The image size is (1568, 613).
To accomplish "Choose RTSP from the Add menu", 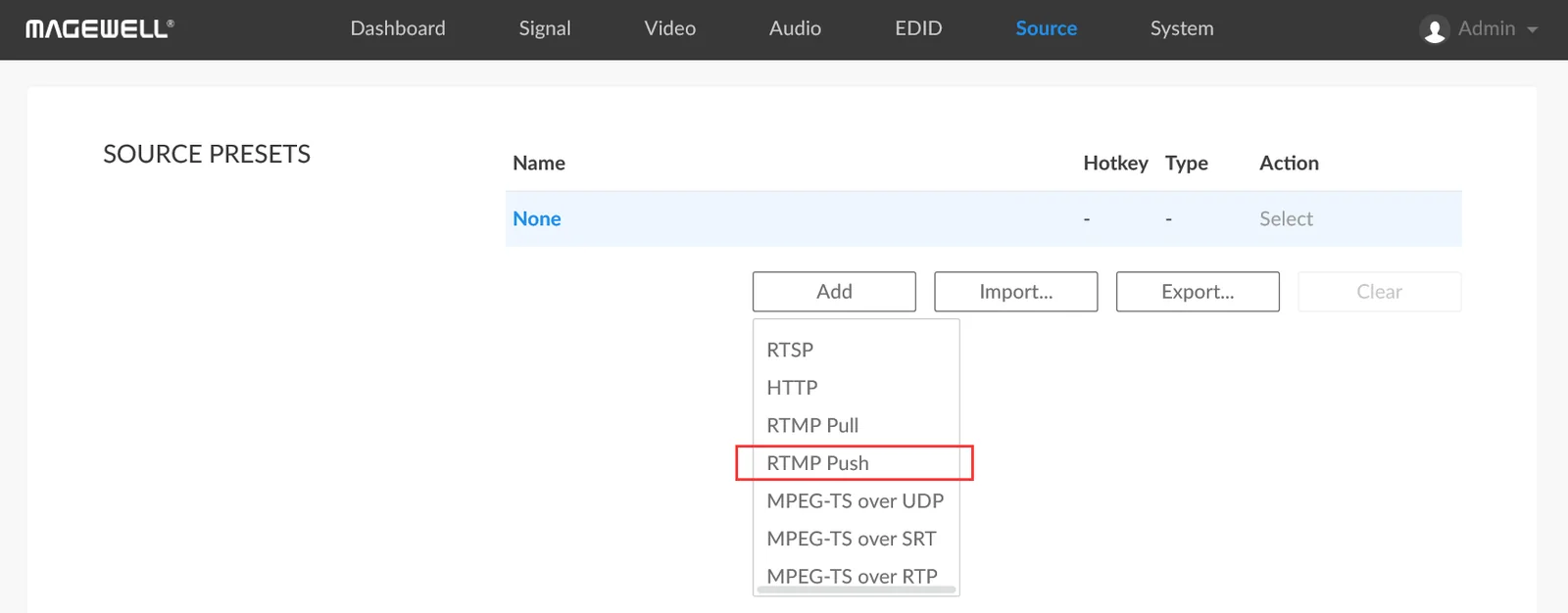I will [790, 350].
